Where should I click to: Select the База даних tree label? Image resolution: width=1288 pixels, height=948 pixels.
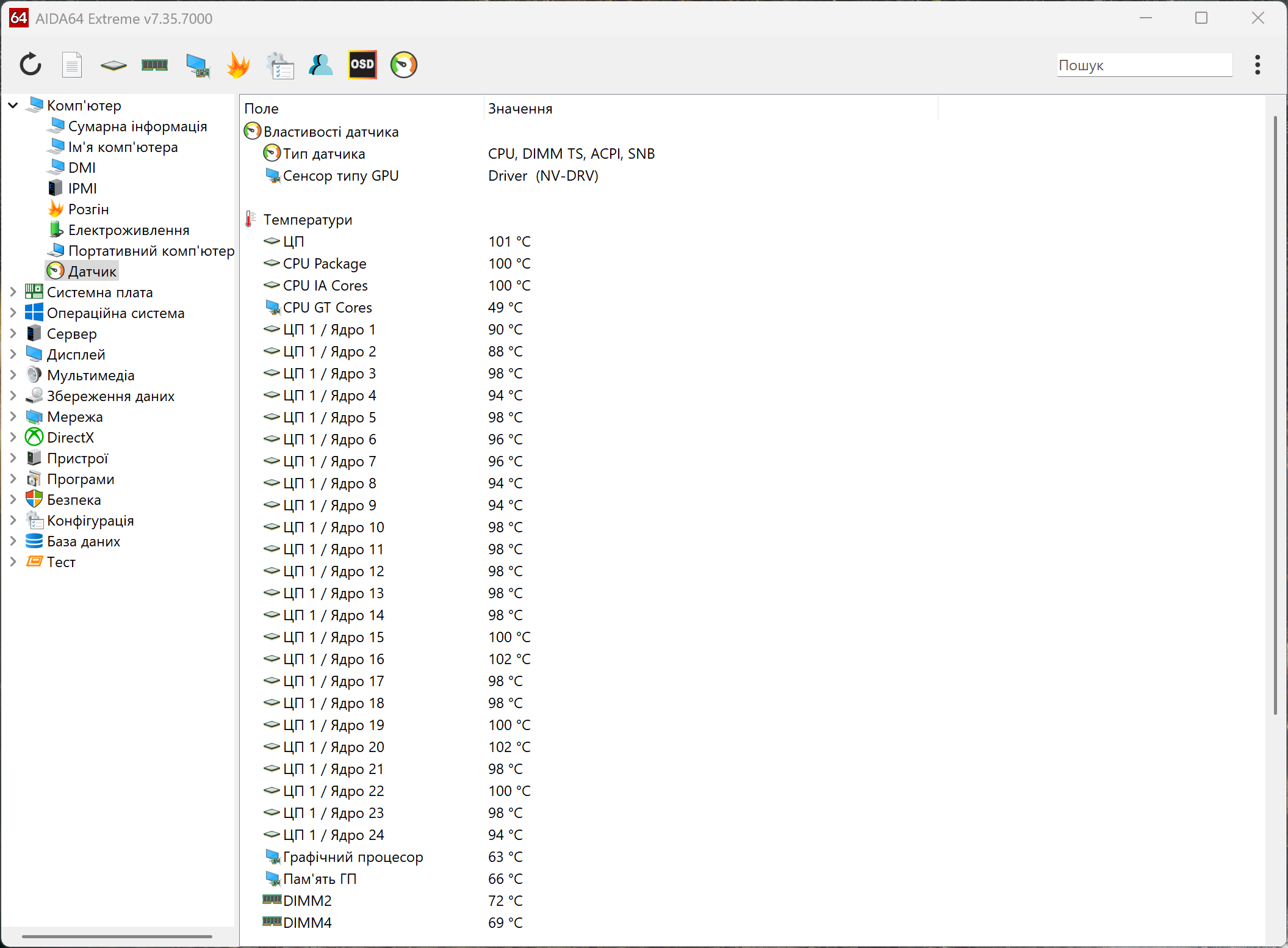click(x=84, y=541)
